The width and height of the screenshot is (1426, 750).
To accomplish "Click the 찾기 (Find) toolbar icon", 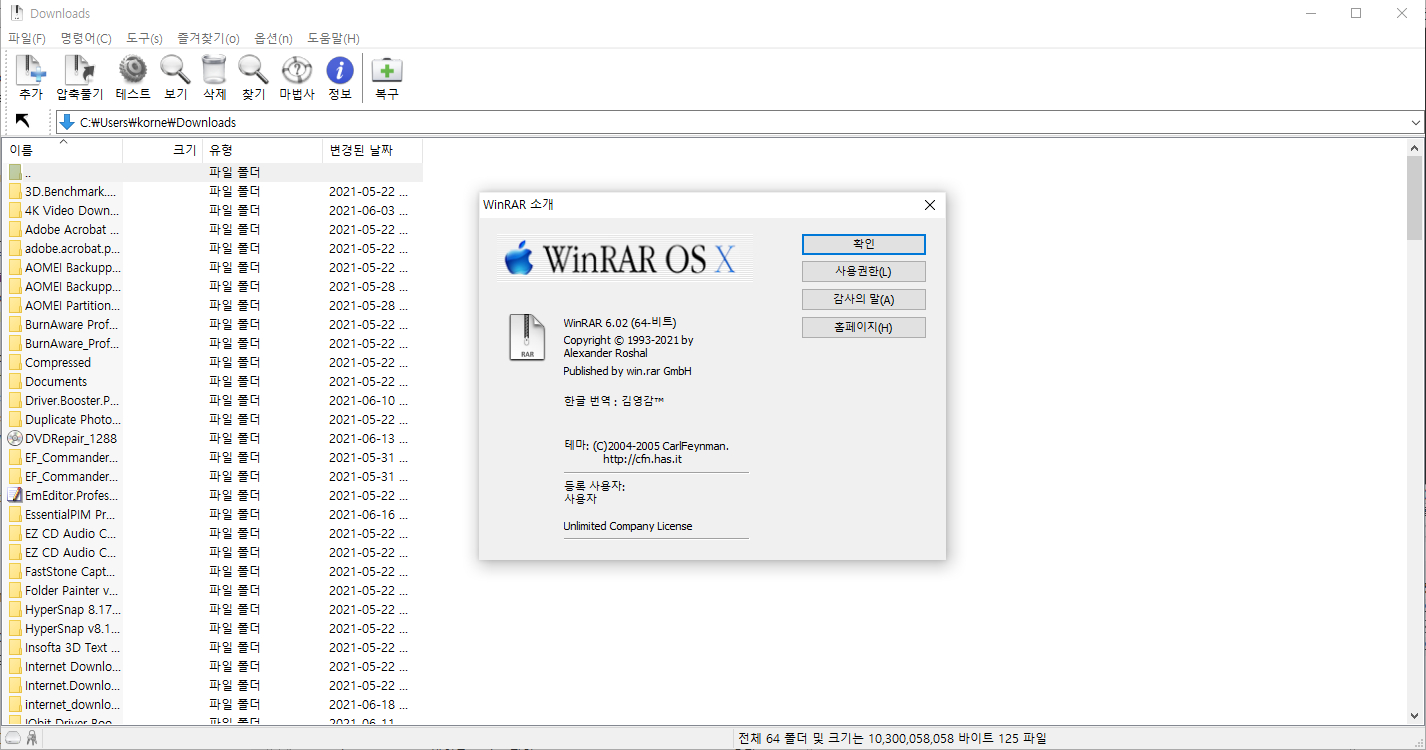I will point(253,70).
